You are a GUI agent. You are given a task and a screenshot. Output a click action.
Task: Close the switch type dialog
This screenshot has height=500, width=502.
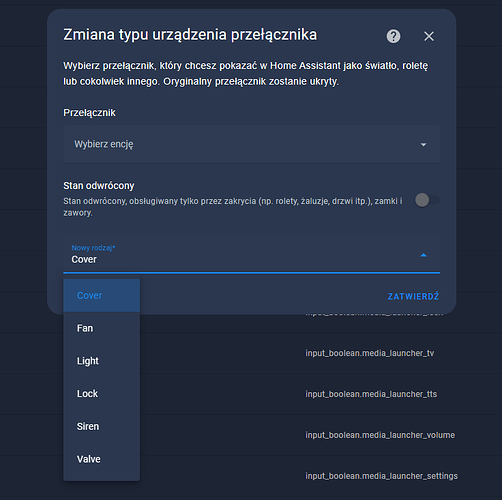click(429, 36)
